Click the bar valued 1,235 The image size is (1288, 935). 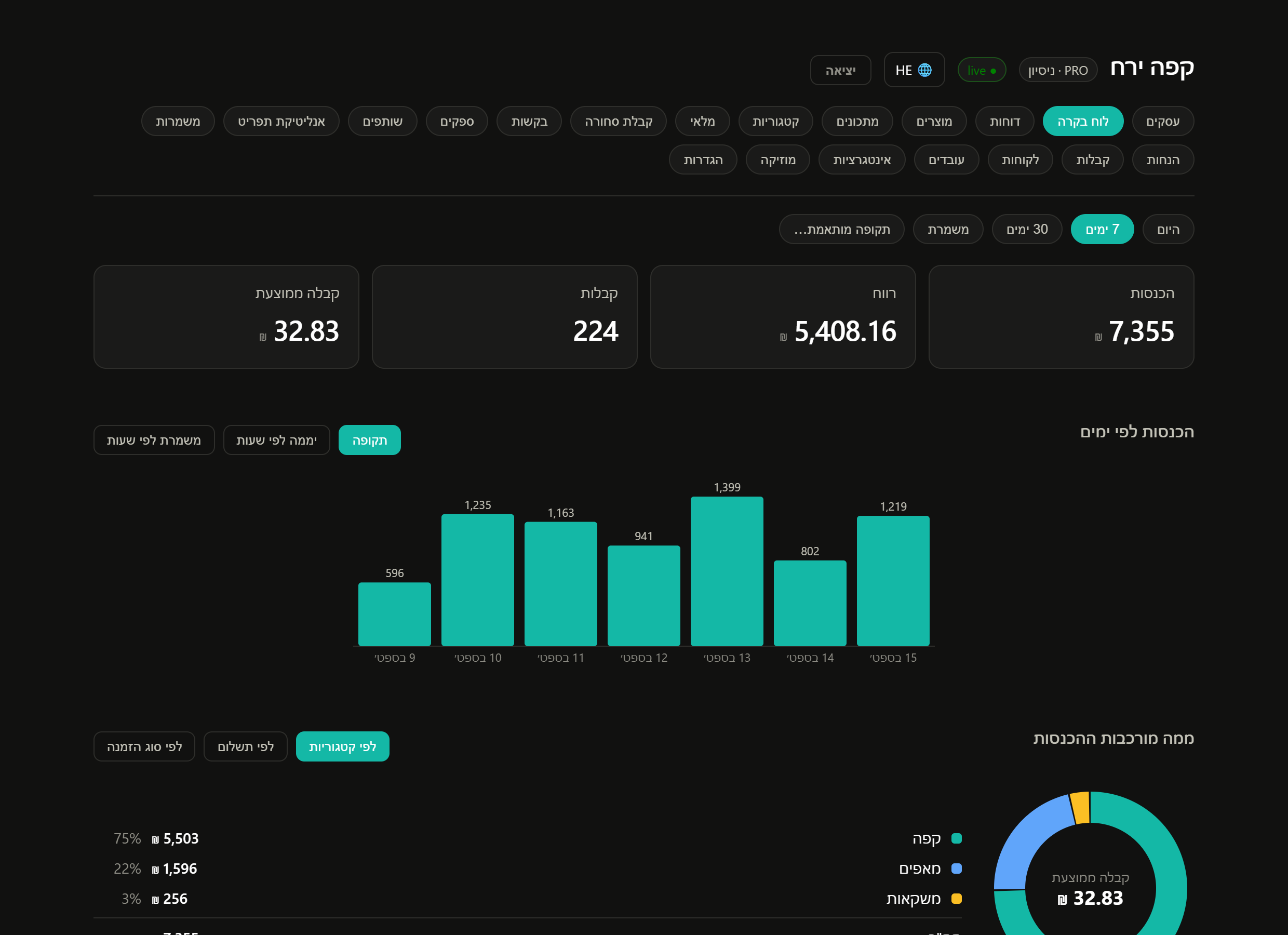(x=478, y=580)
